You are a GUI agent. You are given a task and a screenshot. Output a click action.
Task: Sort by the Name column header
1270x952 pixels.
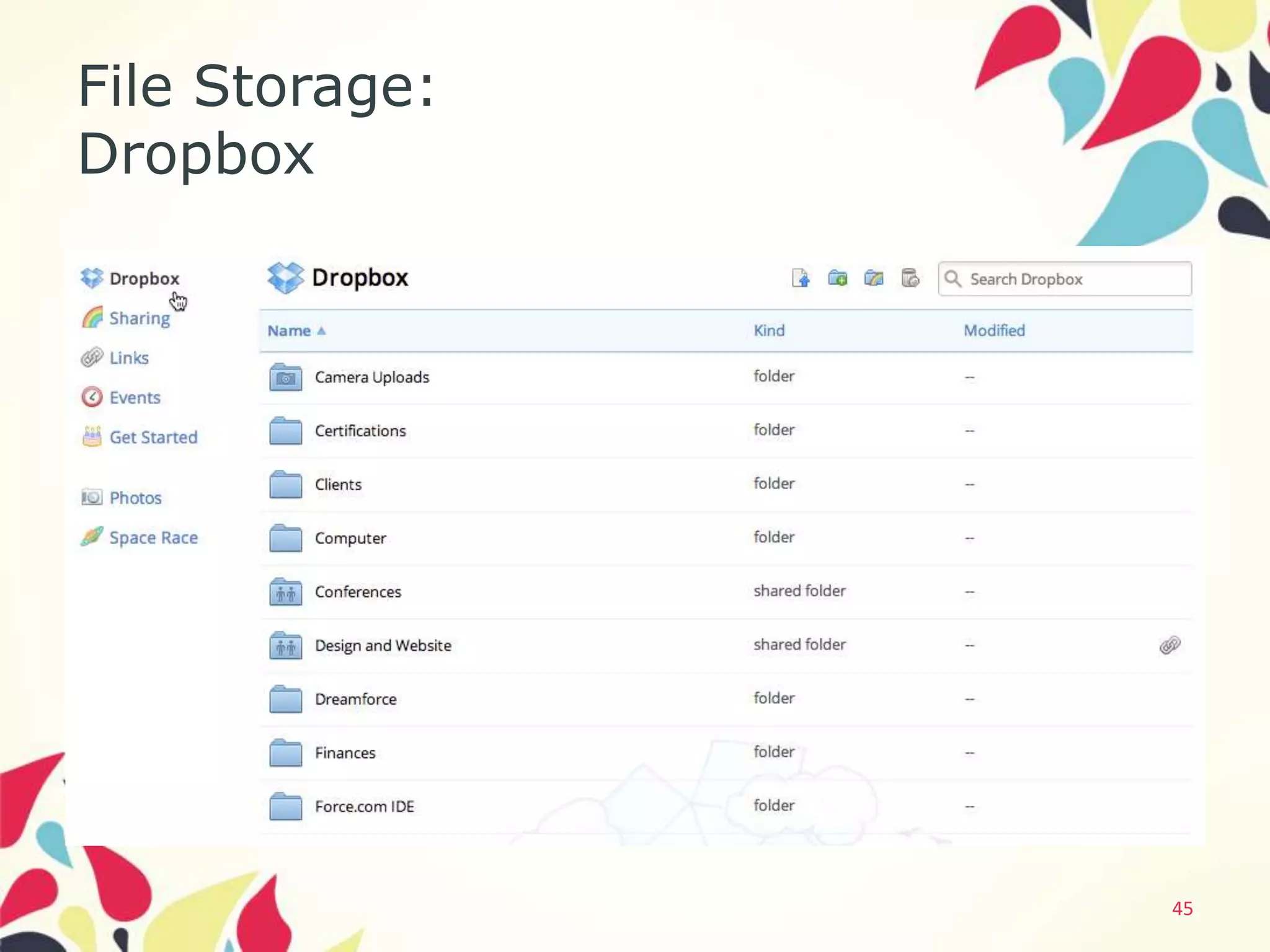click(x=289, y=331)
